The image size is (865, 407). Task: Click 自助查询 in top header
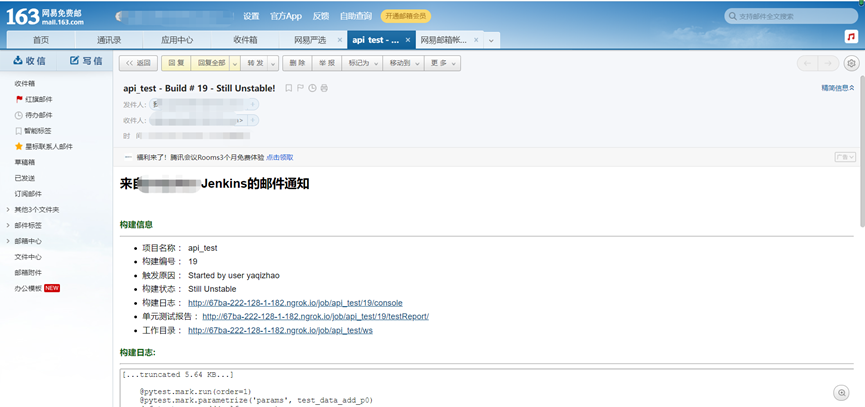tap(356, 17)
